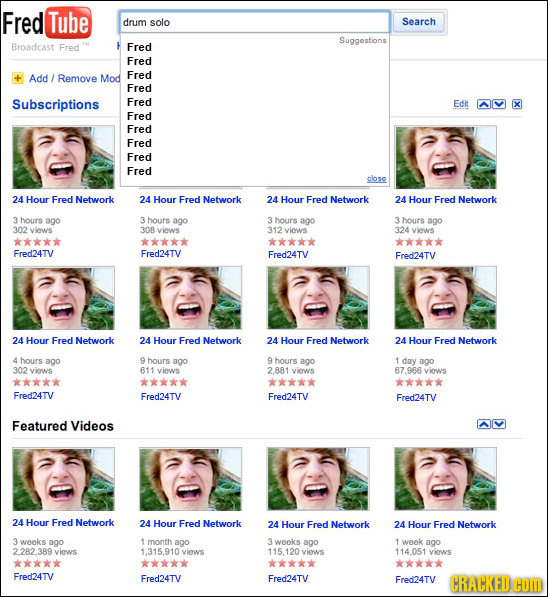Close the search suggestions list
This screenshot has width=548, height=597.
pyautogui.click(x=376, y=178)
